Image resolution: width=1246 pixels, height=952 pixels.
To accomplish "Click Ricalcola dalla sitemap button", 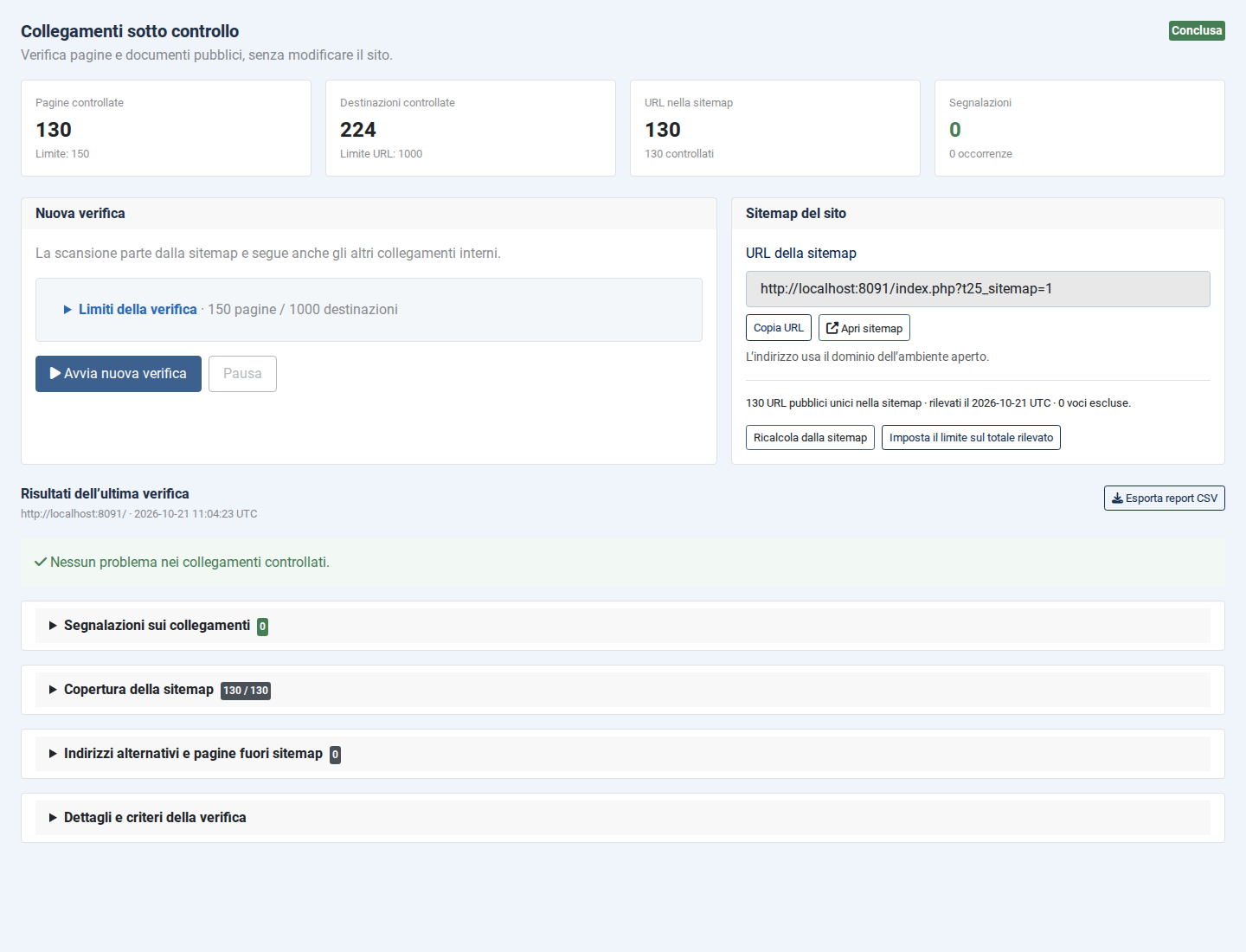I will click(810, 438).
